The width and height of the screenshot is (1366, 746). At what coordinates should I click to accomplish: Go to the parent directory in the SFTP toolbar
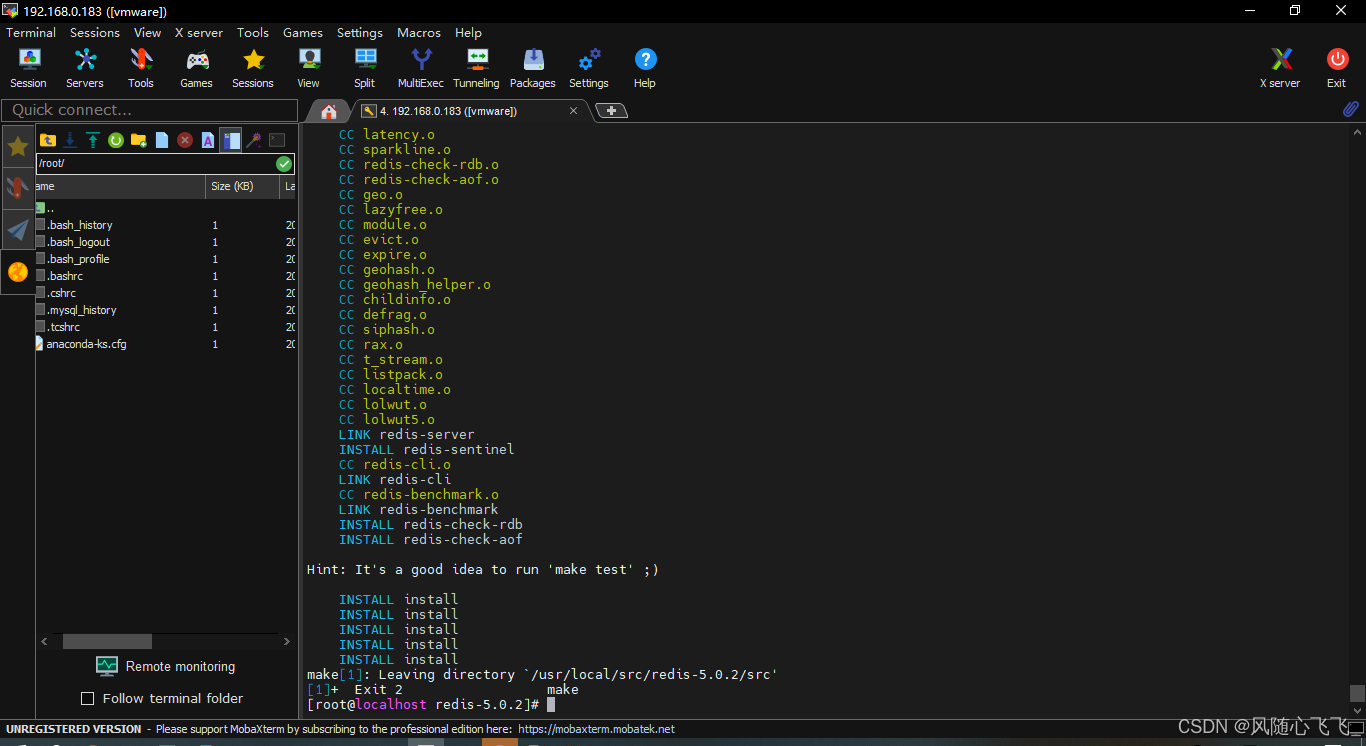[x=48, y=140]
